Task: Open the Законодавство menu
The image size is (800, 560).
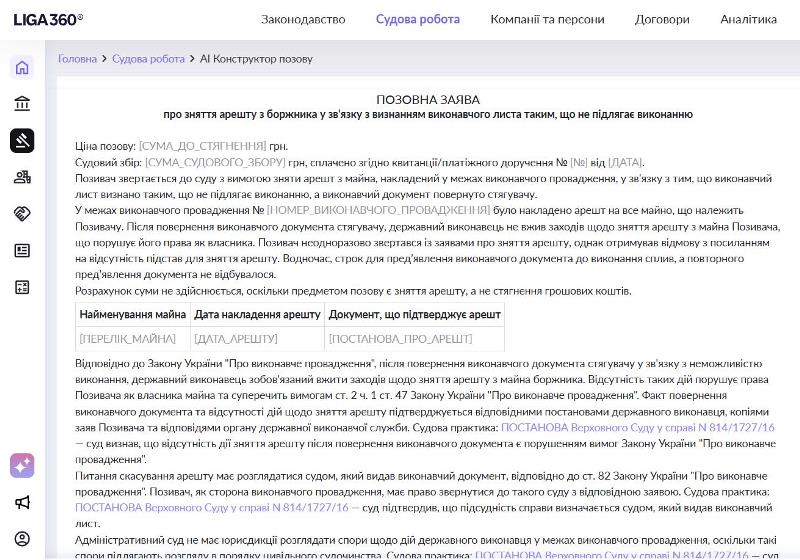Action: pyautogui.click(x=303, y=19)
